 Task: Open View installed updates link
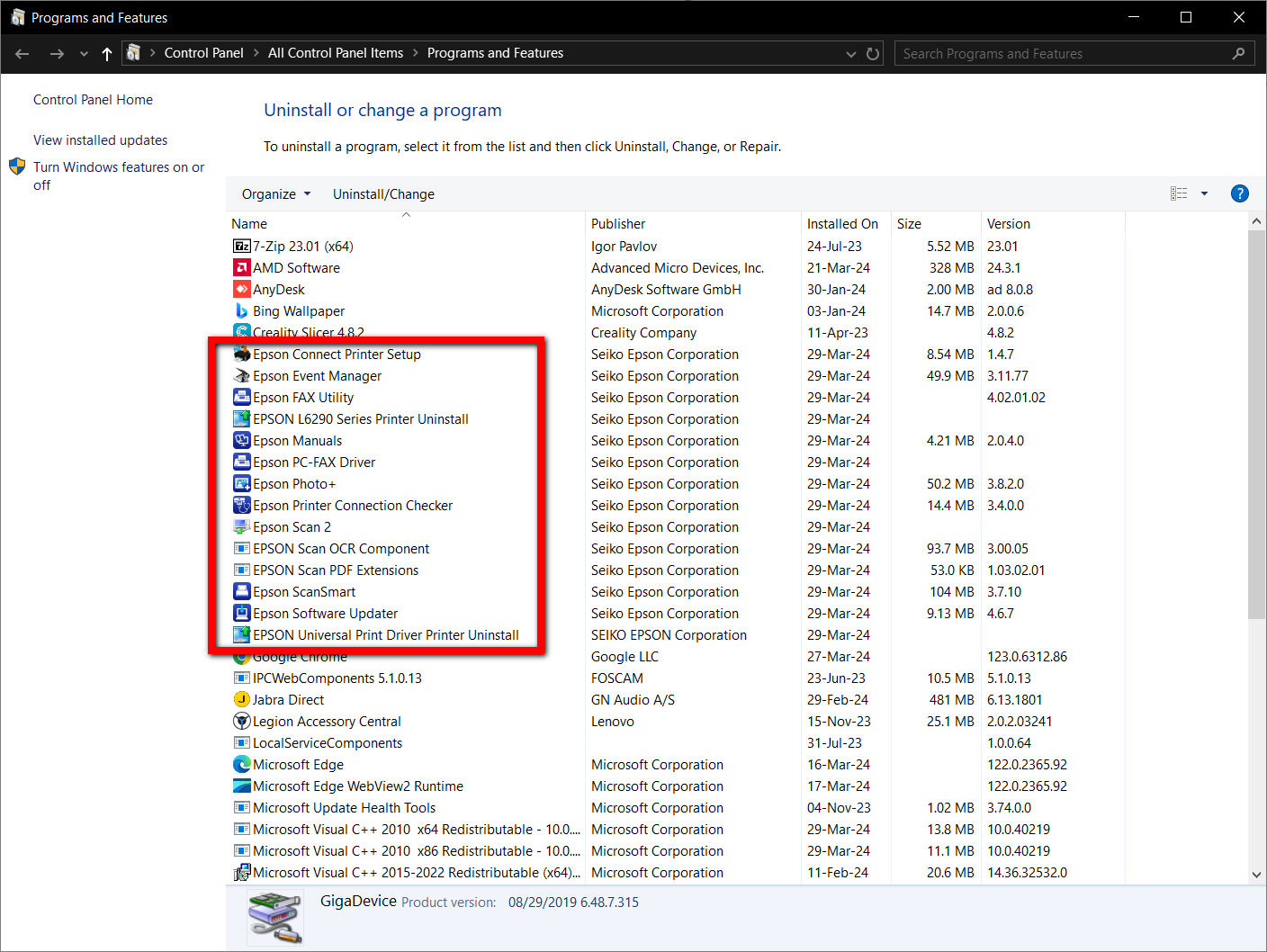tap(100, 140)
